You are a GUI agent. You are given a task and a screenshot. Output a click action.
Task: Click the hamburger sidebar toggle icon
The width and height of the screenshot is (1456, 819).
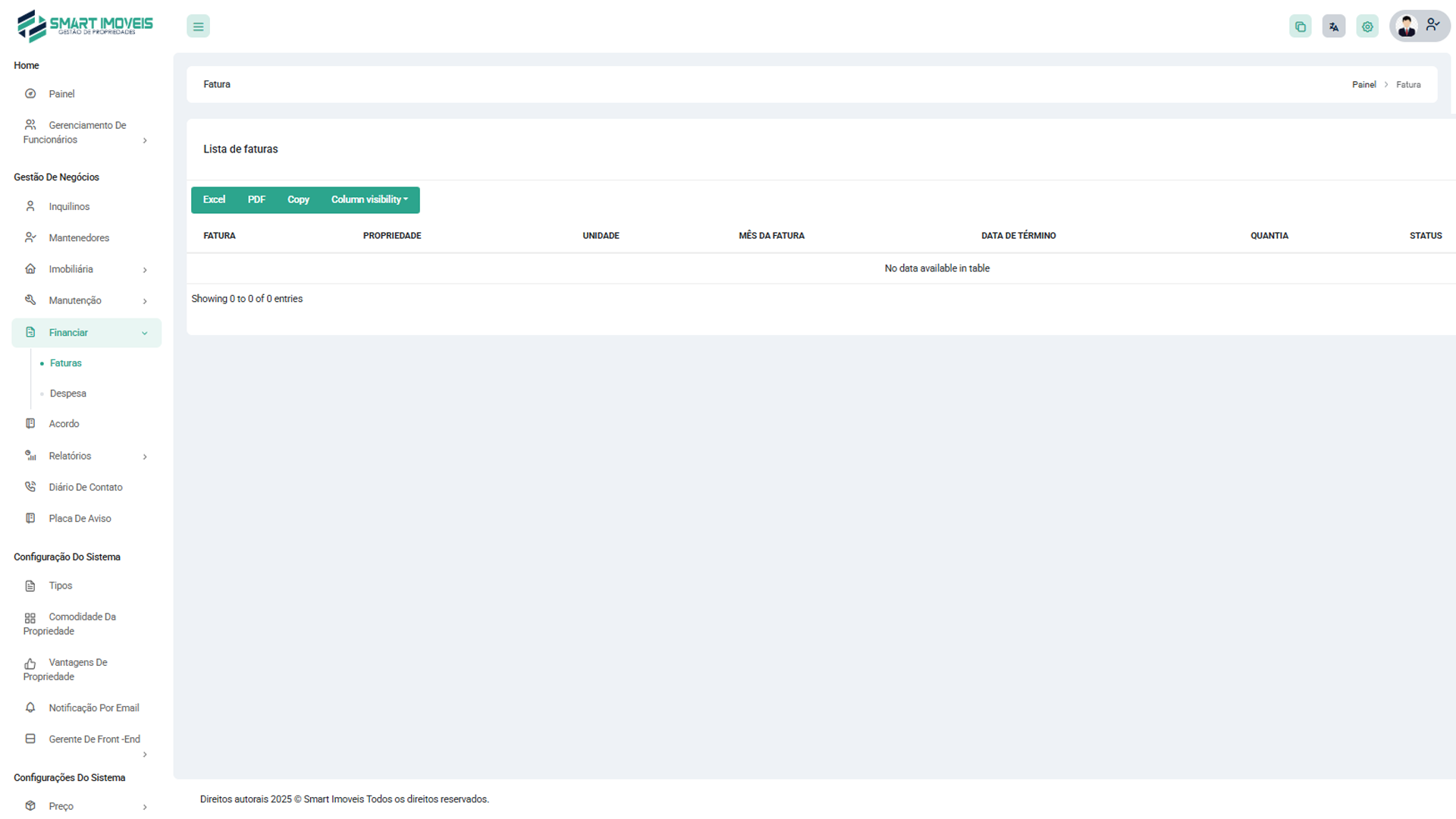coord(198,27)
